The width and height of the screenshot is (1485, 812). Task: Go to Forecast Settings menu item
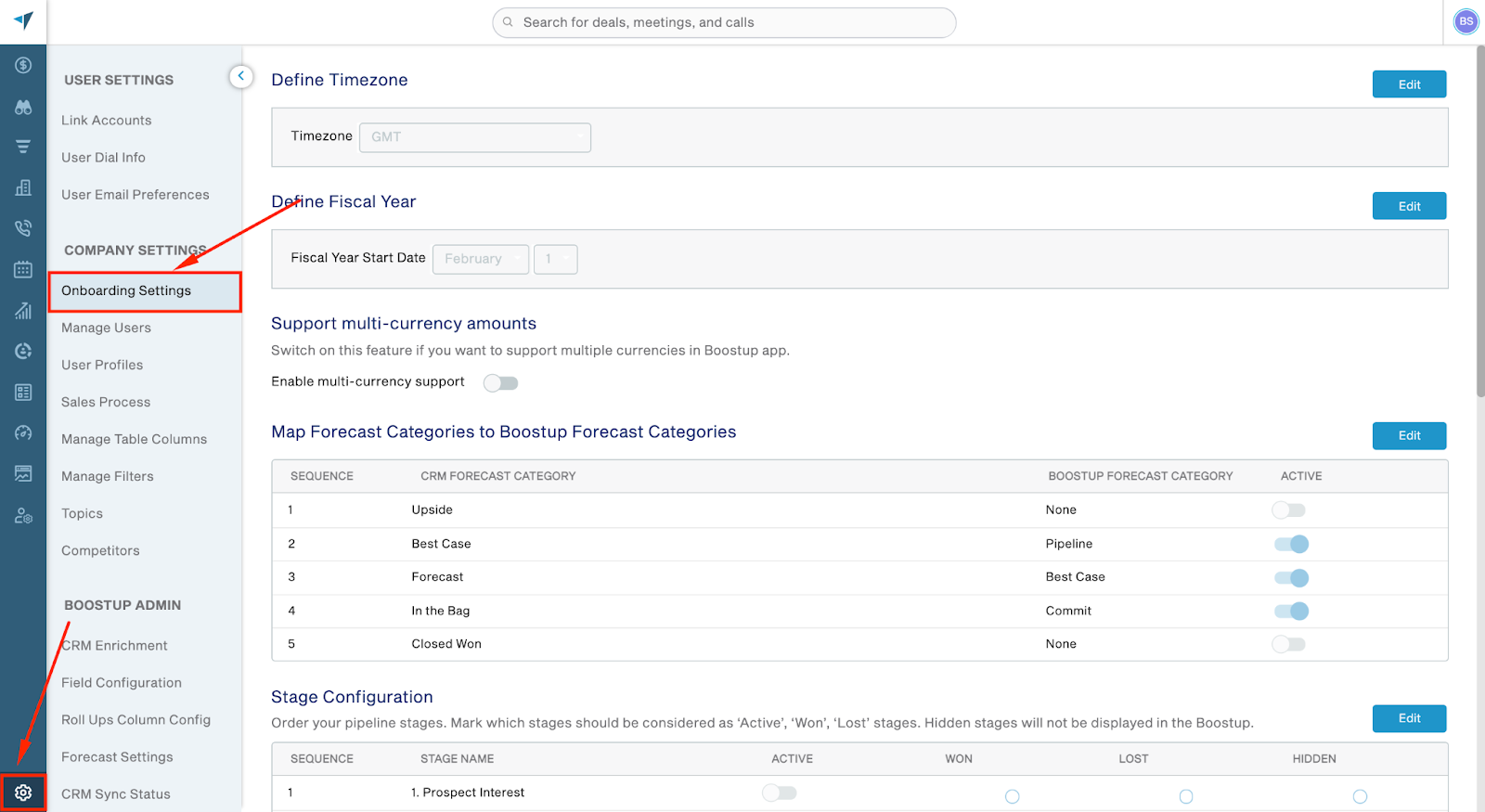click(x=117, y=757)
